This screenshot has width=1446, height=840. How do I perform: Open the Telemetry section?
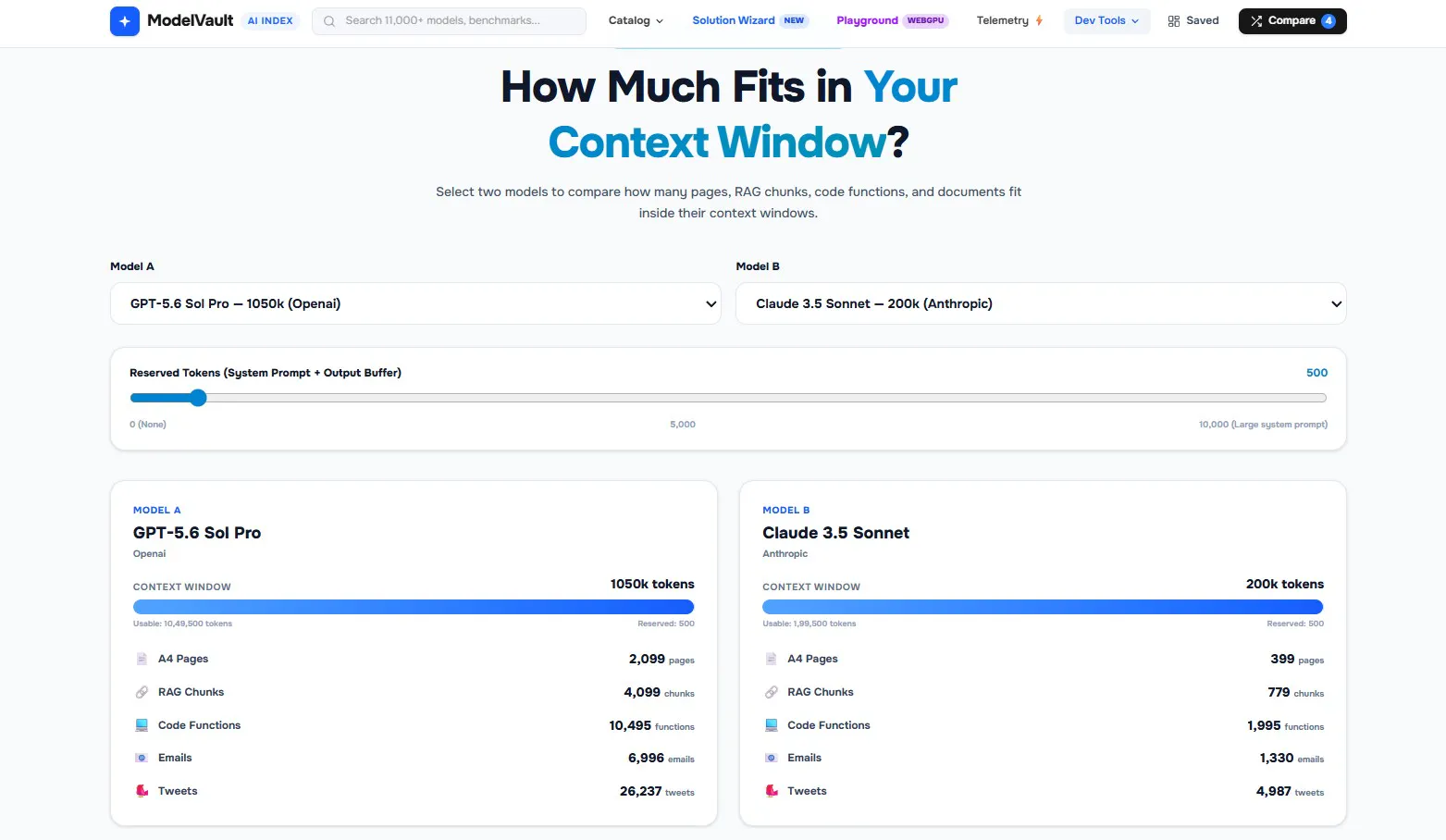point(1009,21)
